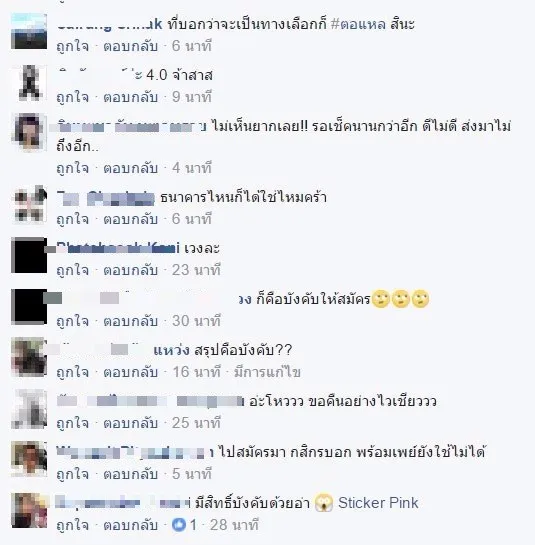Click the #ตอแหล hashtag link
This screenshot has height=545, width=535.
coord(358,24)
